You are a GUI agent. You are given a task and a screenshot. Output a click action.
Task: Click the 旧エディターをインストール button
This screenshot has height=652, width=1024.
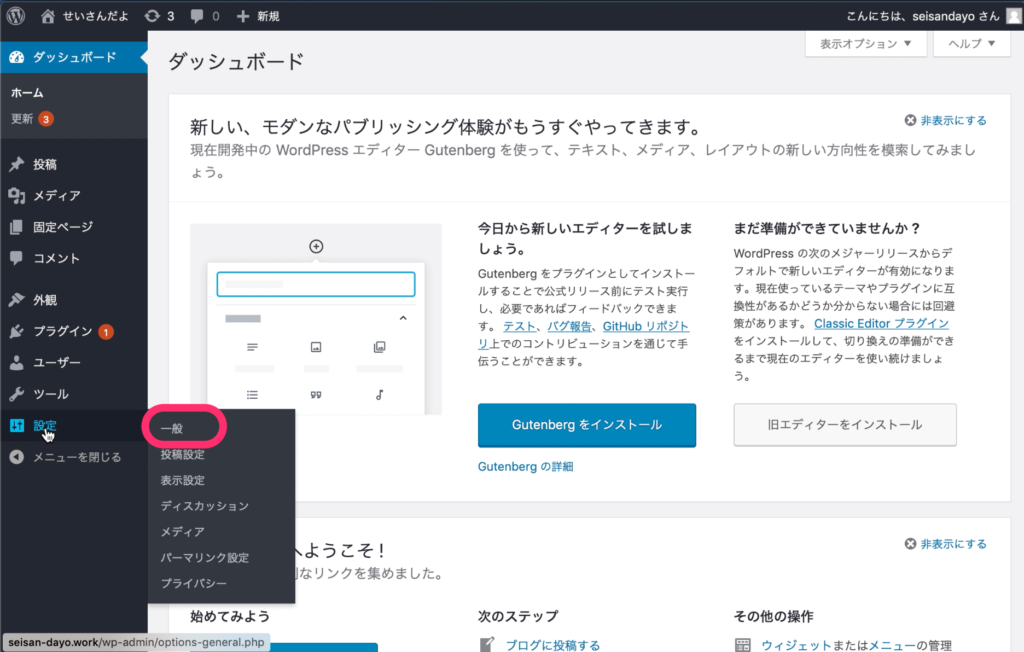tap(844, 424)
